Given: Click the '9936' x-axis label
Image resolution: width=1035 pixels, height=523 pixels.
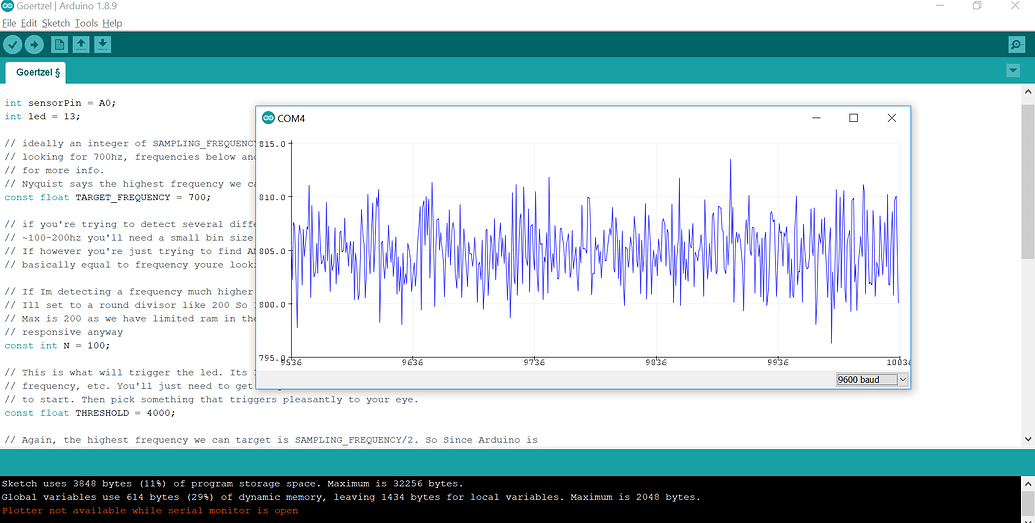Looking at the screenshot, I should pos(778,362).
